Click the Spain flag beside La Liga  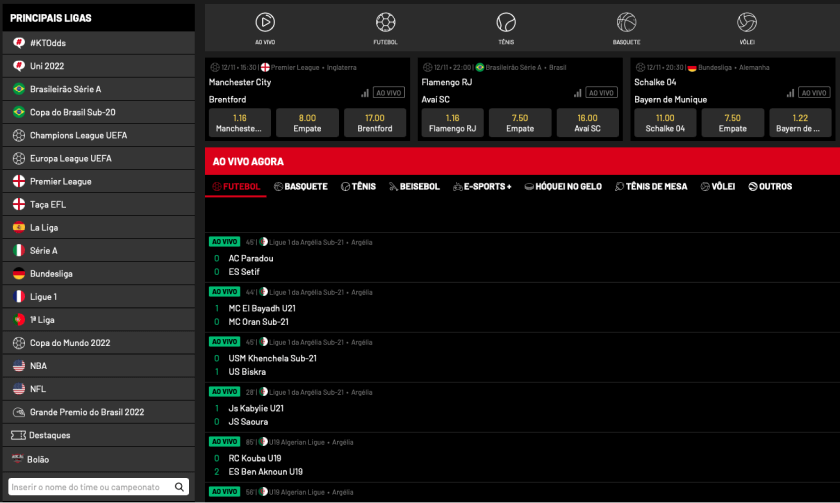point(19,227)
